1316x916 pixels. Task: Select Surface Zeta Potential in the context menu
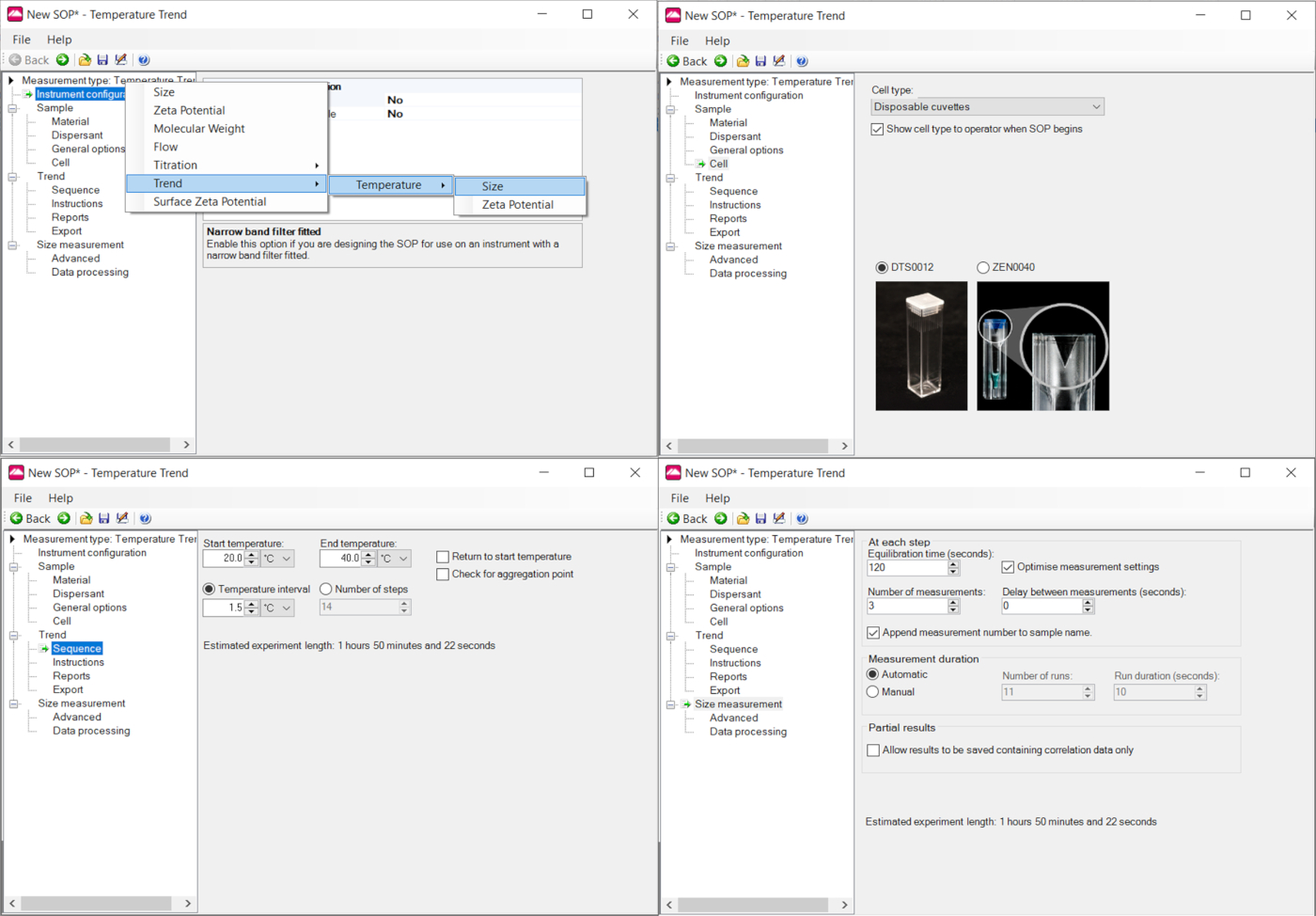click(210, 201)
